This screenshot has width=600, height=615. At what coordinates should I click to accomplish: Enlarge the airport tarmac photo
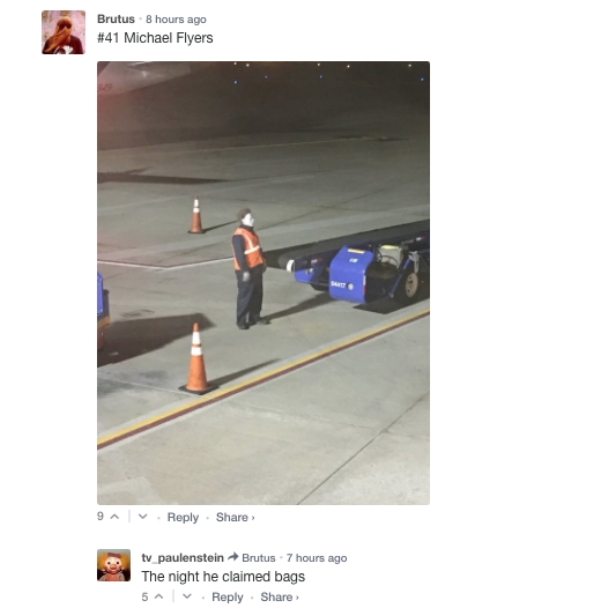click(x=263, y=283)
